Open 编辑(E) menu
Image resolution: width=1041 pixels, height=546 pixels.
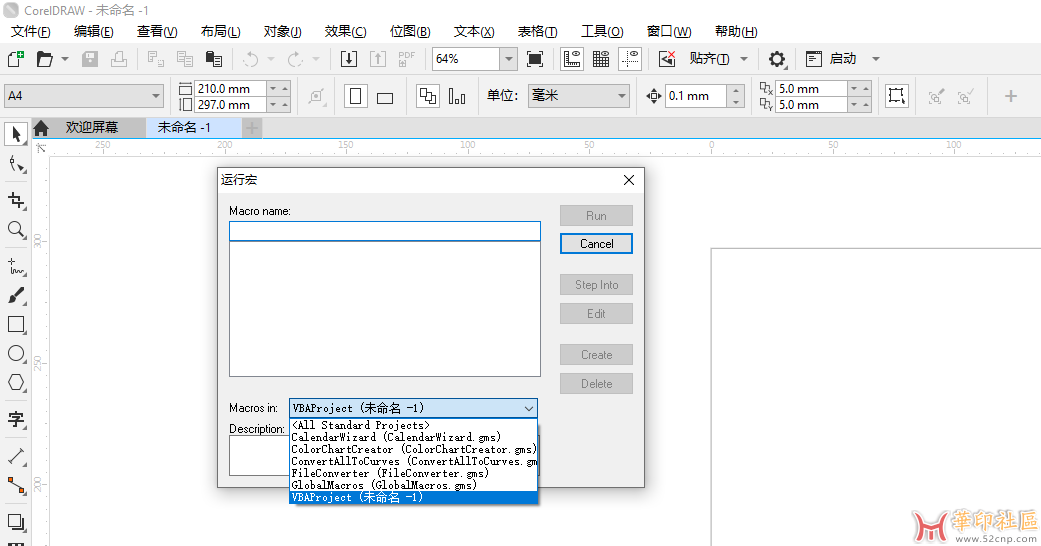tap(94, 31)
